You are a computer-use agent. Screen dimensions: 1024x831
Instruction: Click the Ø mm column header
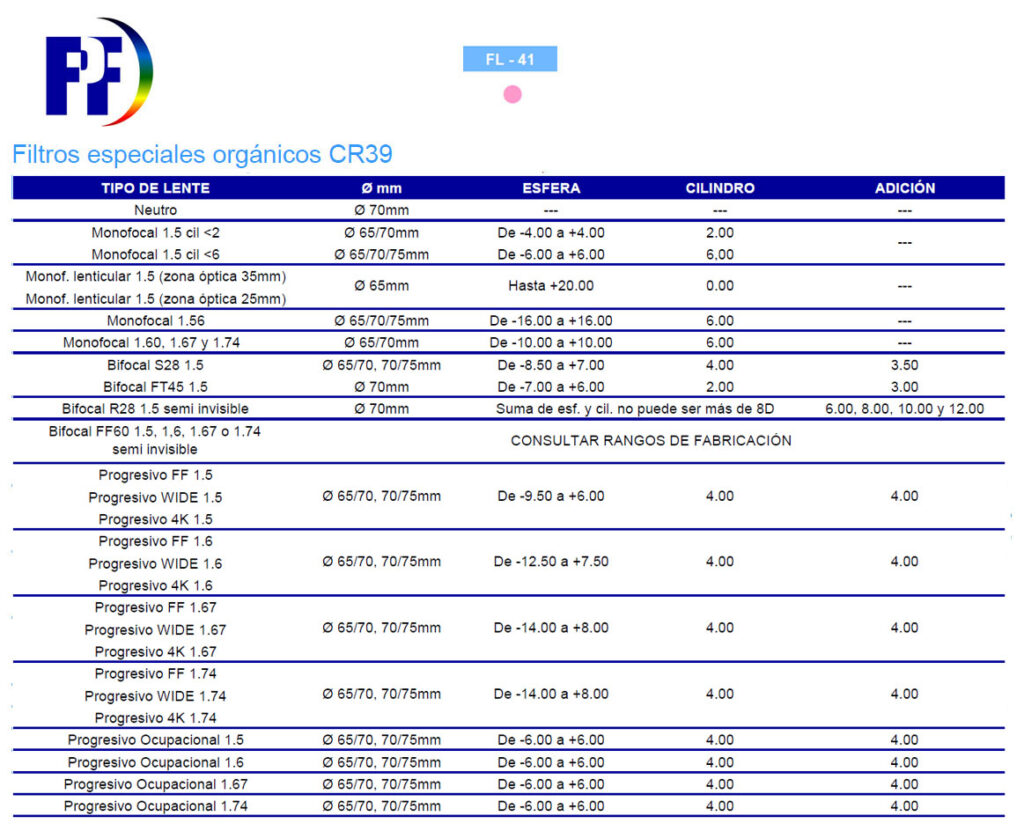tap(381, 188)
